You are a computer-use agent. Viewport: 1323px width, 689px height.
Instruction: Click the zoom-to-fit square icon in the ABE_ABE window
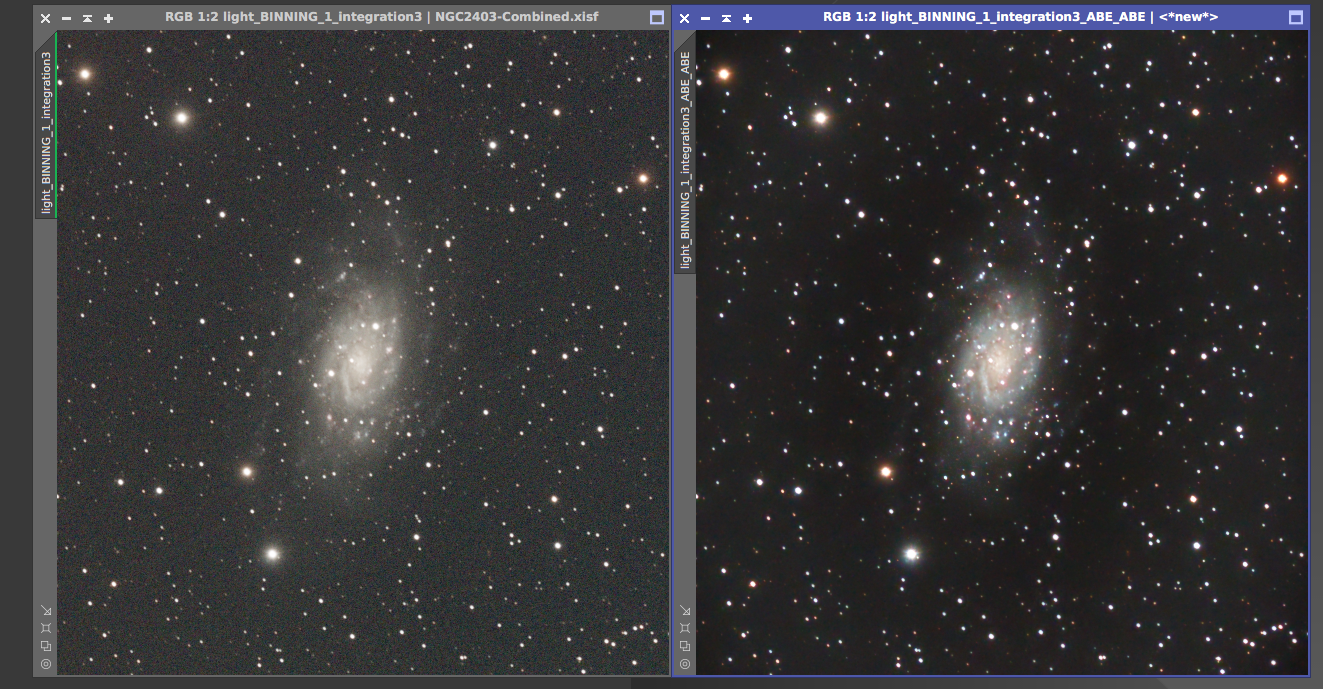(685, 628)
